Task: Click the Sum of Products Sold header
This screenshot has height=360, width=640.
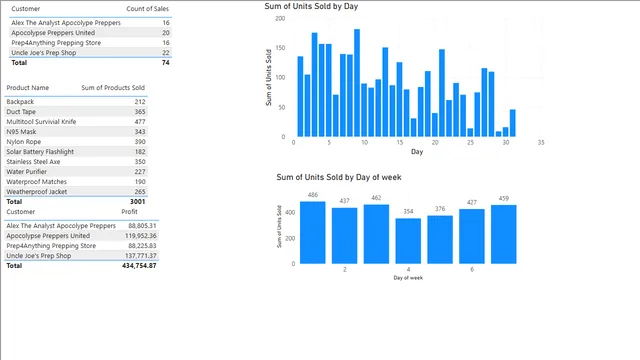Action: point(113,88)
